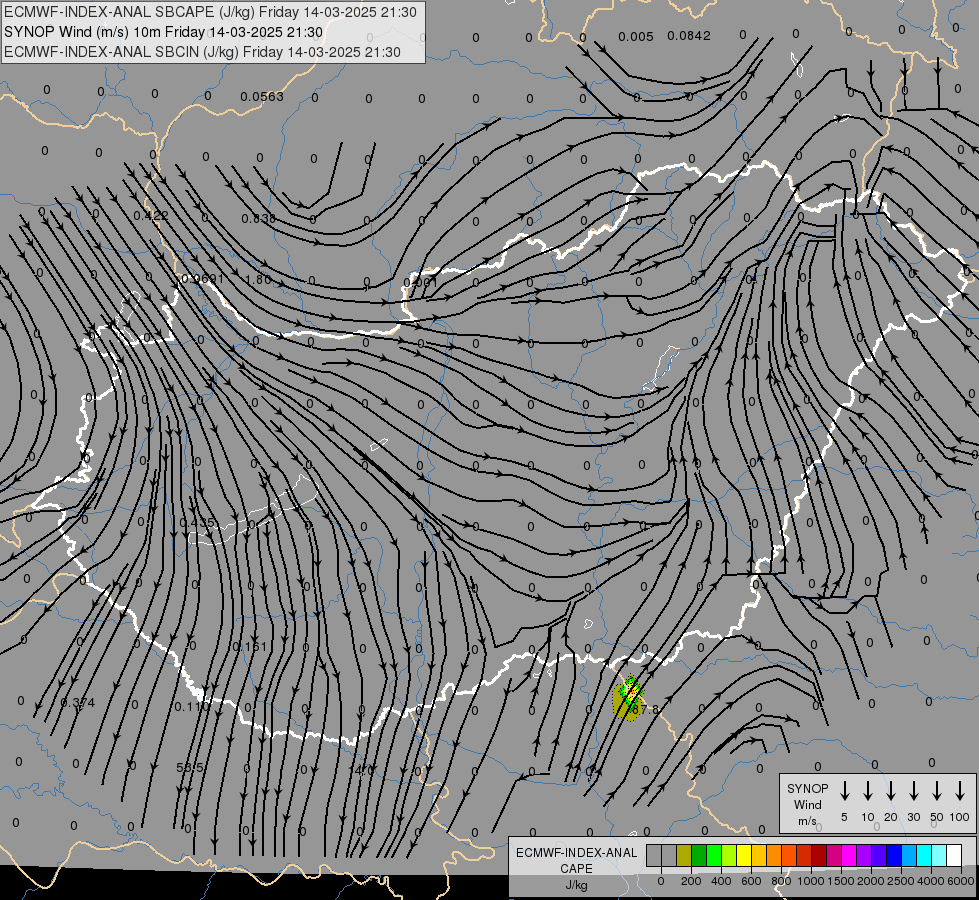The width and height of the screenshot is (979, 900).
Task: Click the 1000 tick label on CAPE scale
Action: click(x=810, y=881)
